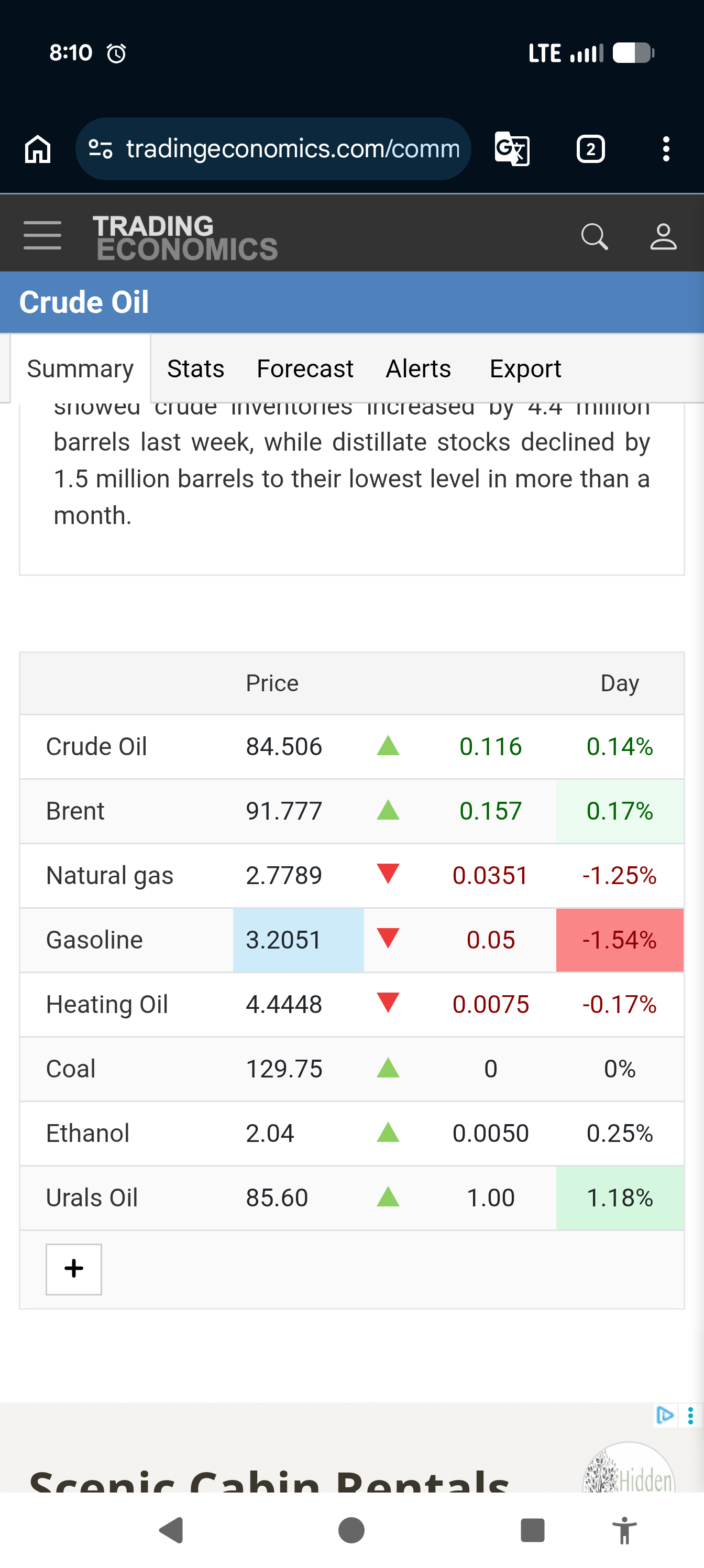Viewport: 704px width, 1568px height.
Task: Open the tab switcher showing 2 tabs
Action: pos(590,149)
